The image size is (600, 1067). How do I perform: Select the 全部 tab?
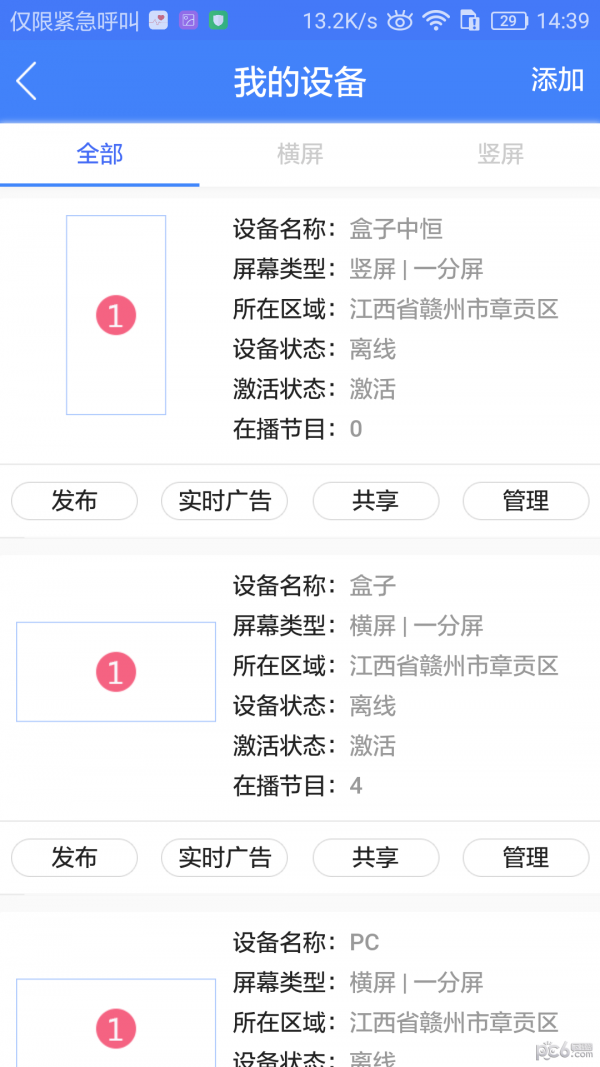pyautogui.click(x=99, y=155)
